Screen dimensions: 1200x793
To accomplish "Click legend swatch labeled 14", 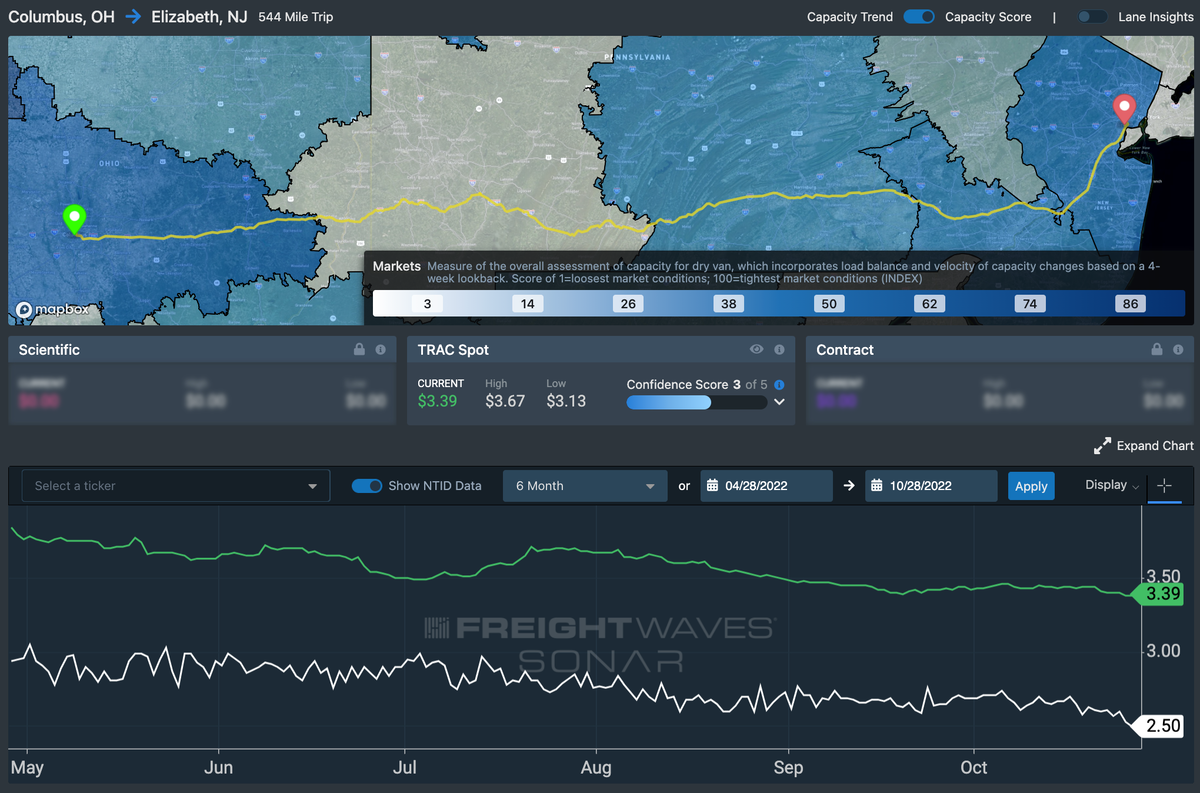I will [527, 304].
